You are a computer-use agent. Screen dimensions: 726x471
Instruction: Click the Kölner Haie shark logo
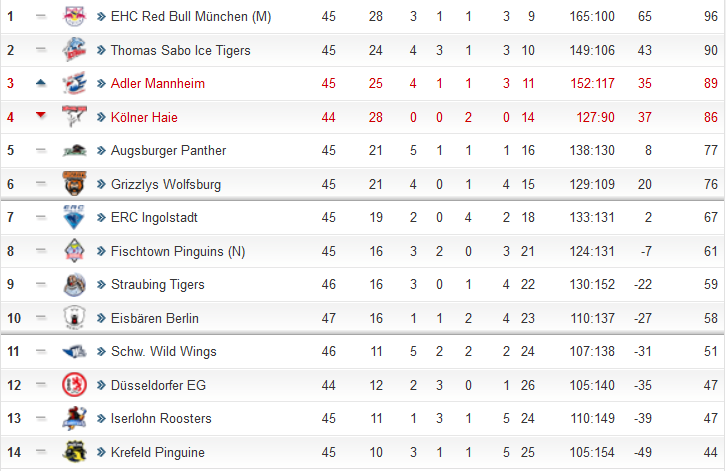pyautogui.click(x=74, y=116)
